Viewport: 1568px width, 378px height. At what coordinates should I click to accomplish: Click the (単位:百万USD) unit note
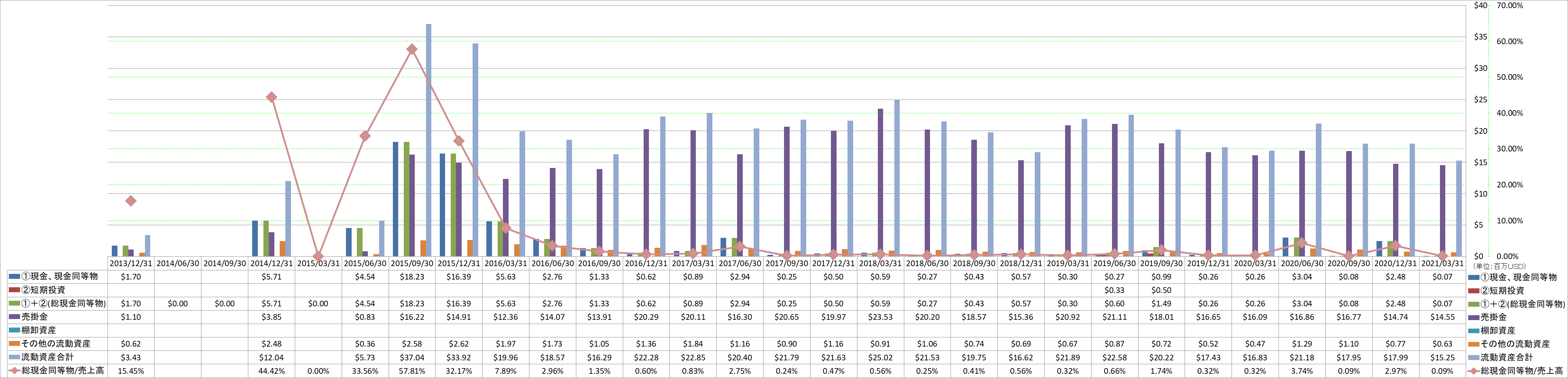click(1500, 266)
